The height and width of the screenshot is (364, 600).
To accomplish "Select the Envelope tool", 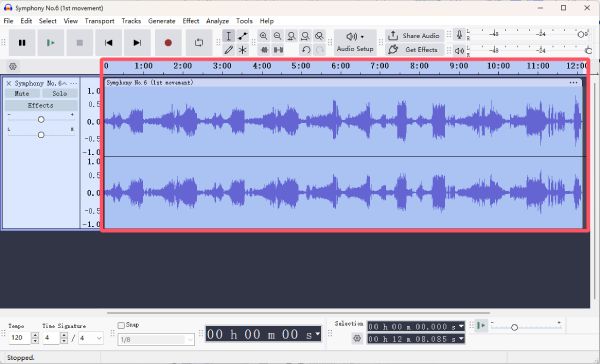I will [x=243, y=36].
